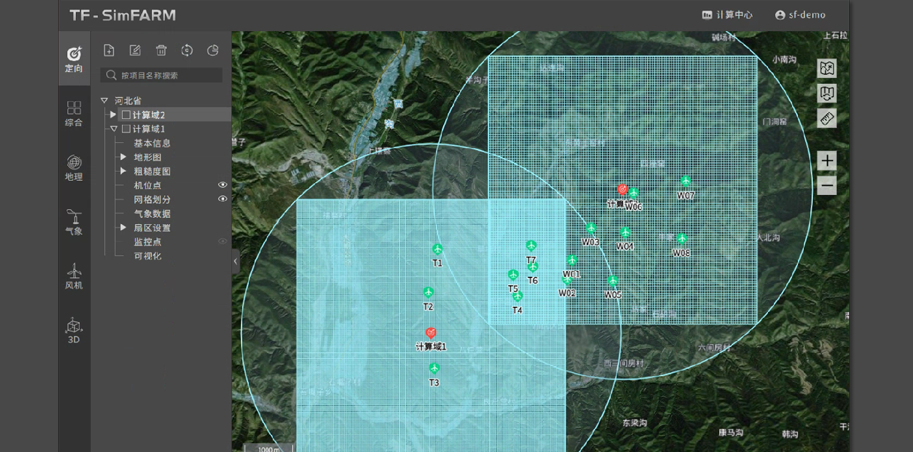The height and width of the screenshot is (452, 913).
Task: Select turbine marker W05 on map
Action: pos(613,281)
